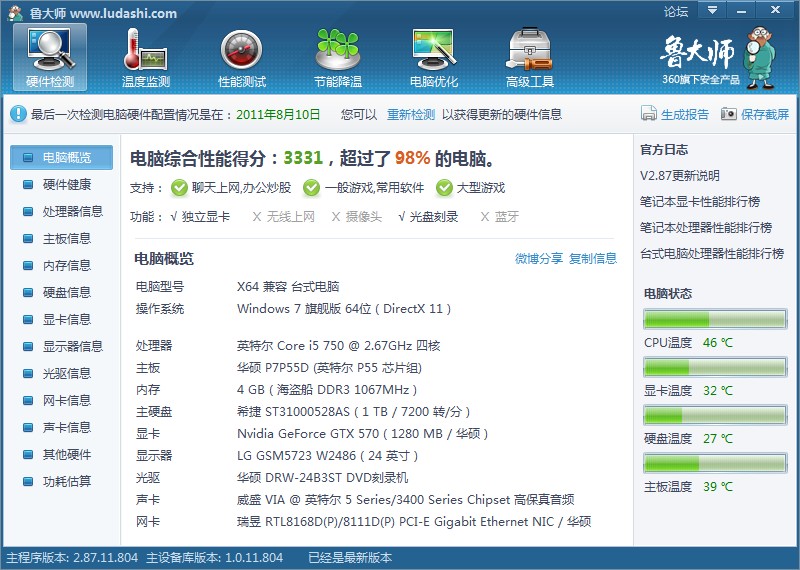800x570 pixels.
Task: Open the title bar dropdown menu arrow
Action: (712, 10)
